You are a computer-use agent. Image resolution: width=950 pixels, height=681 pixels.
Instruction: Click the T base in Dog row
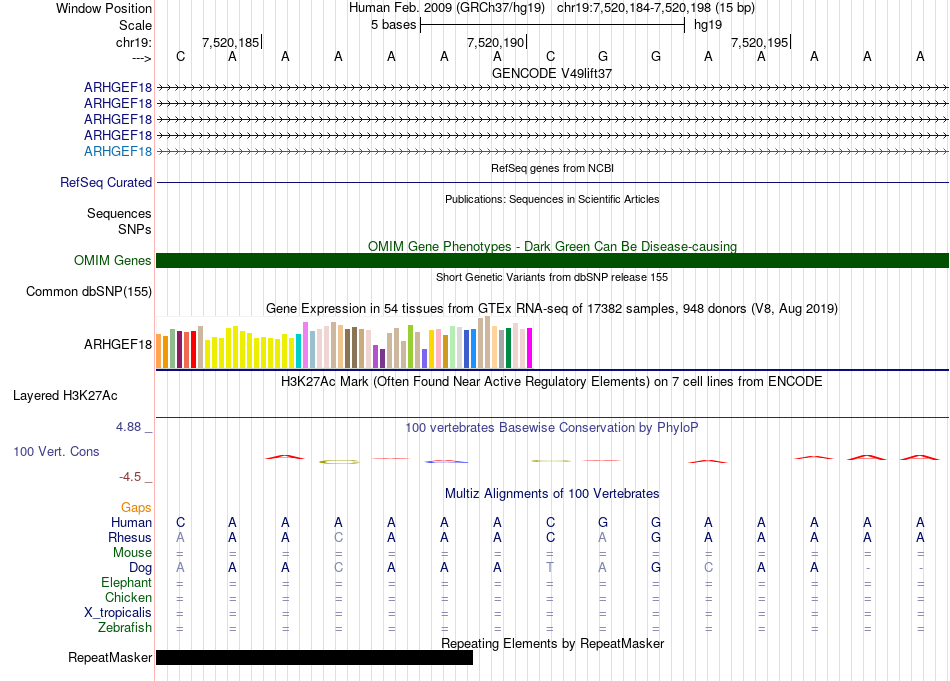click(550, 568)
